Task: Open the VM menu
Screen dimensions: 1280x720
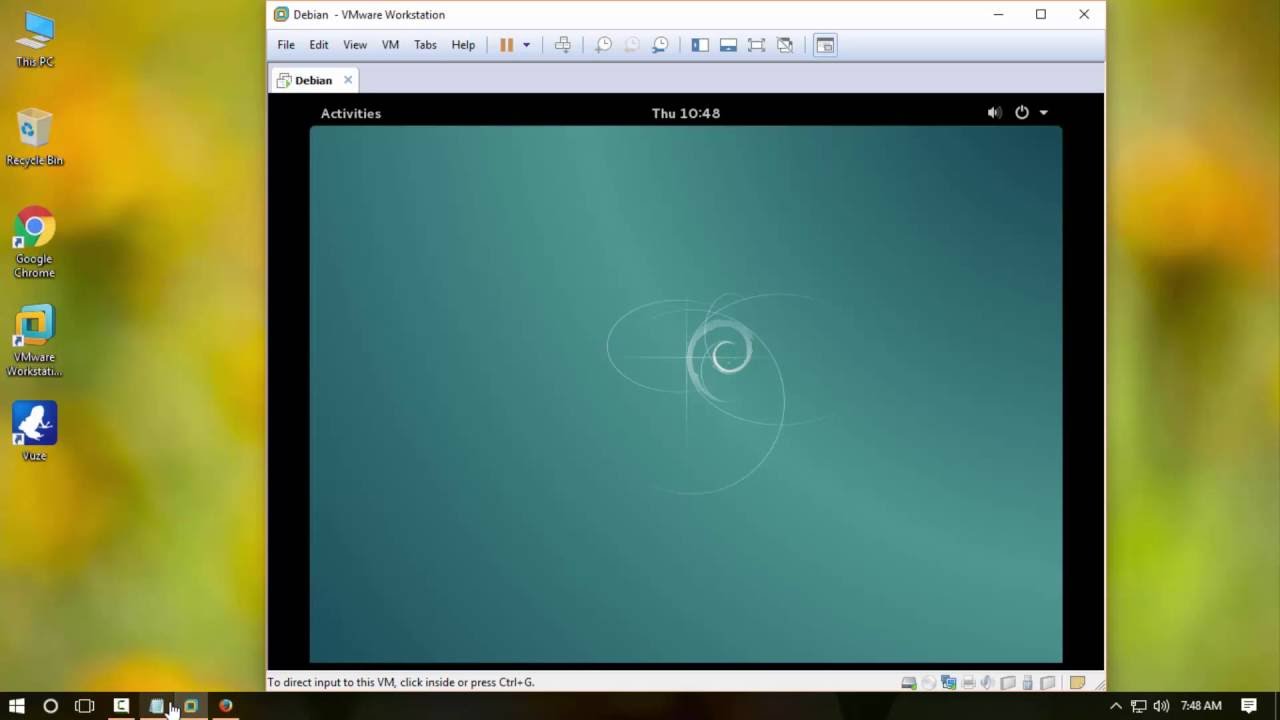Action: [x=390, y=45]
